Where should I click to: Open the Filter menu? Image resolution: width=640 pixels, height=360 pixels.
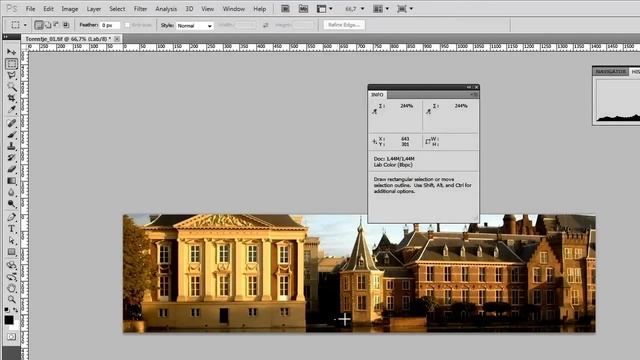[140, 9]
